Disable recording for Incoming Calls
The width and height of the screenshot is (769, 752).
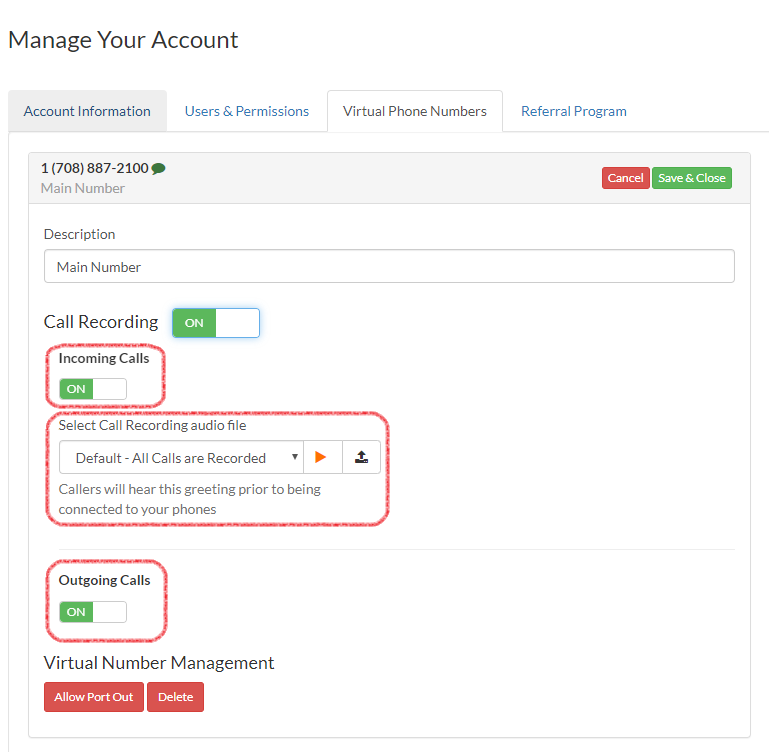pyautogui.click(x=92, y=389)
